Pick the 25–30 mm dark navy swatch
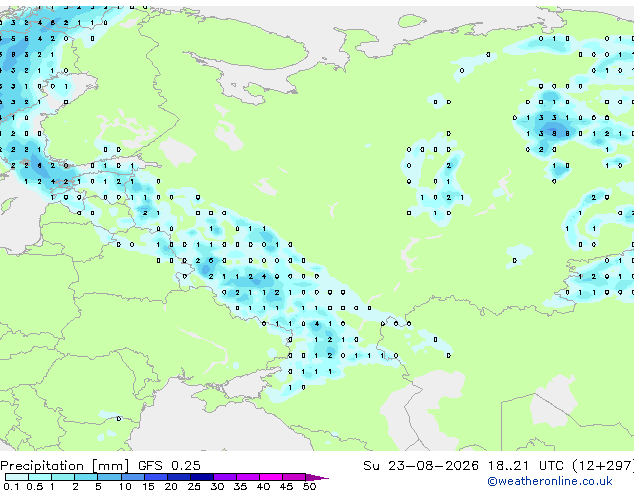 [x=202, y=477]
